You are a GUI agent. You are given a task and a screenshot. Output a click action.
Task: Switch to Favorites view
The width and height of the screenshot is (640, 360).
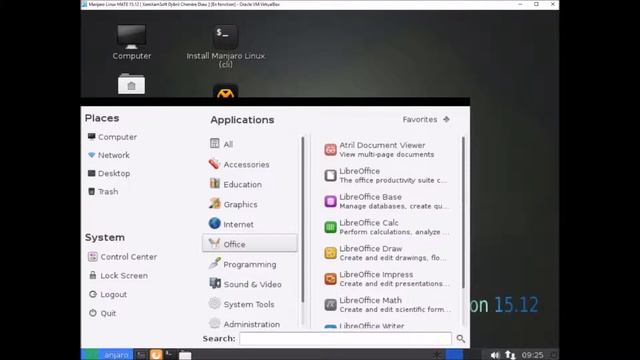pyautogui.click(x=426, y=119)
